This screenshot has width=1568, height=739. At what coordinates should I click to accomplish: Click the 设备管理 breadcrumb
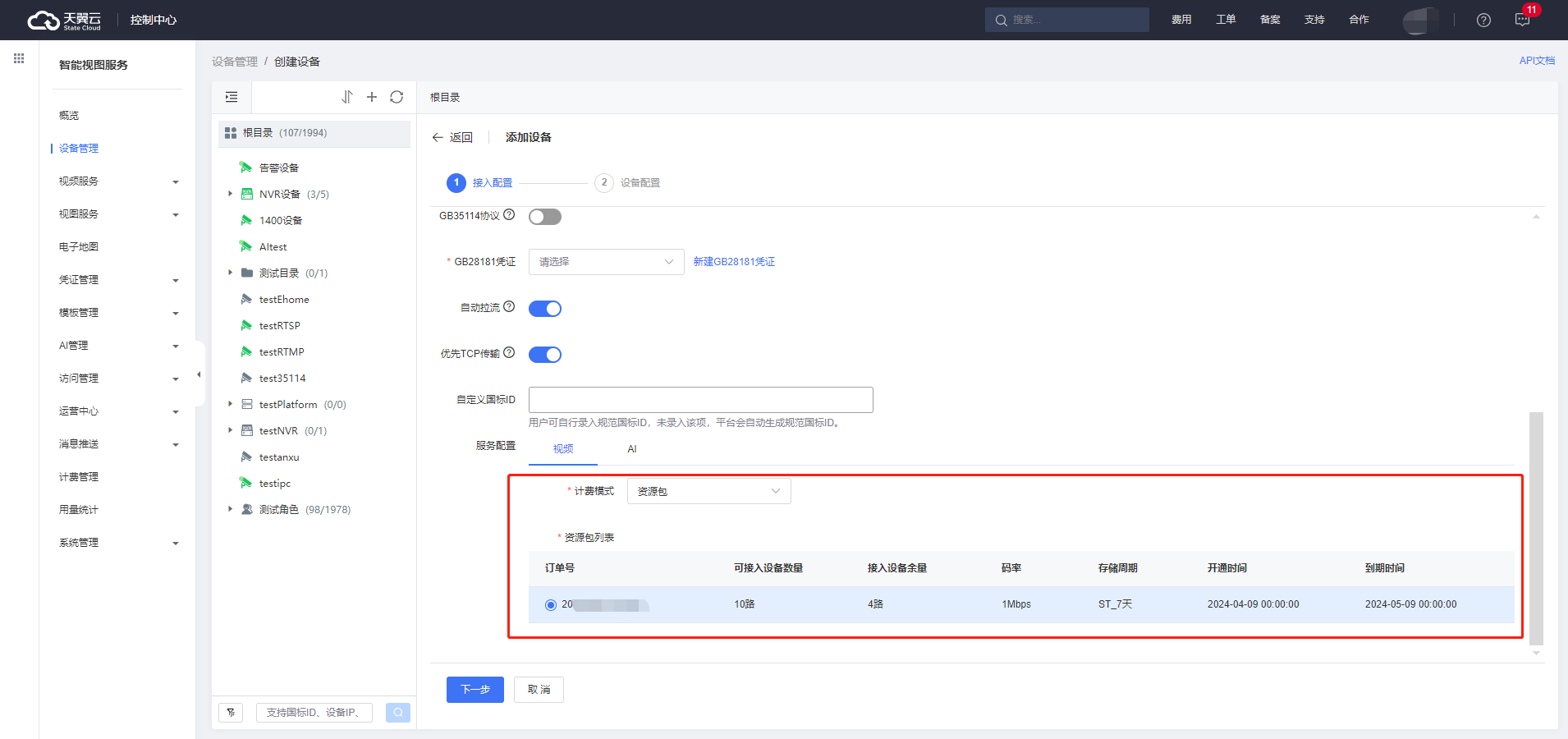pos(235,62)
